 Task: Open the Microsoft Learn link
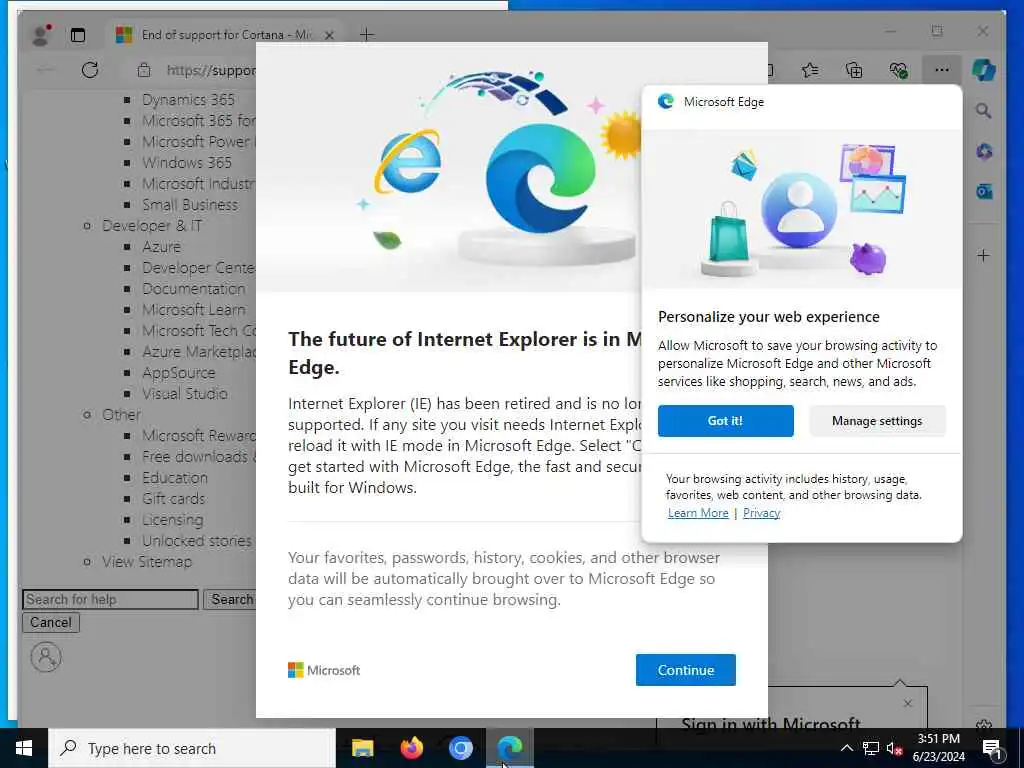click(193, 310)
